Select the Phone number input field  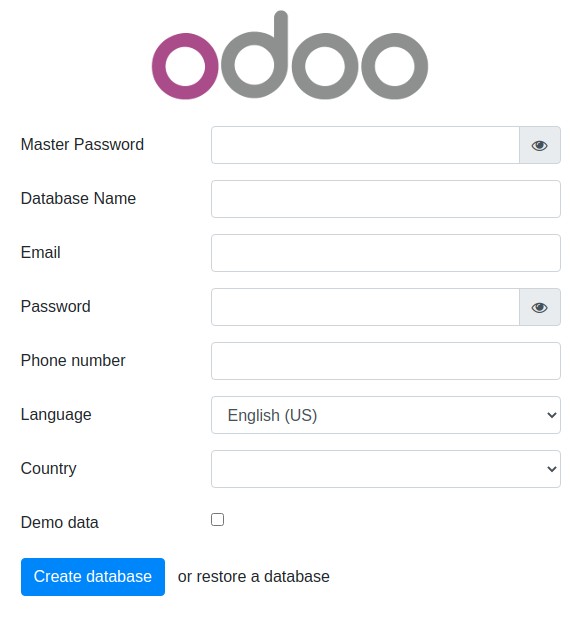[386, 361]
